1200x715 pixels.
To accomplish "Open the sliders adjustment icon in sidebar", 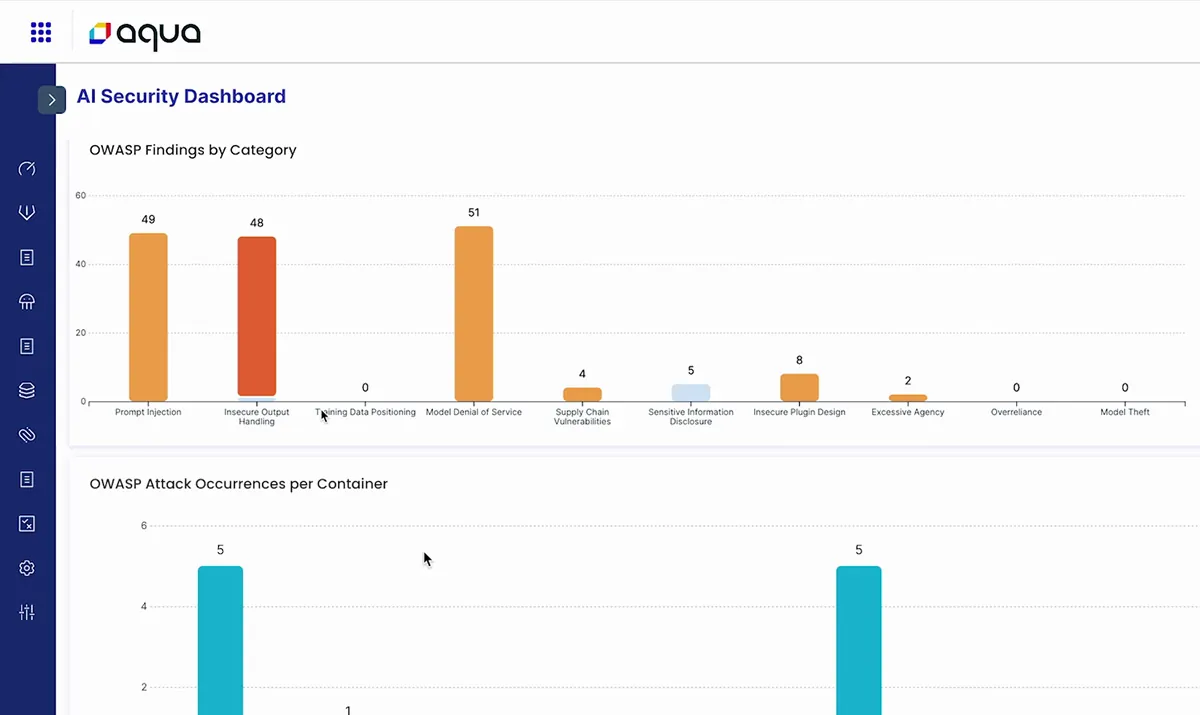I will 27,612.
